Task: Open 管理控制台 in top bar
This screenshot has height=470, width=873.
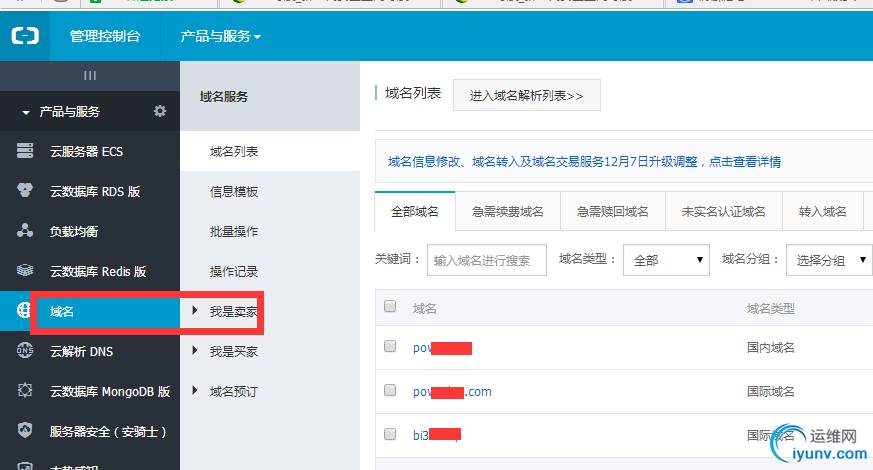Action: [x=105, y=36]
